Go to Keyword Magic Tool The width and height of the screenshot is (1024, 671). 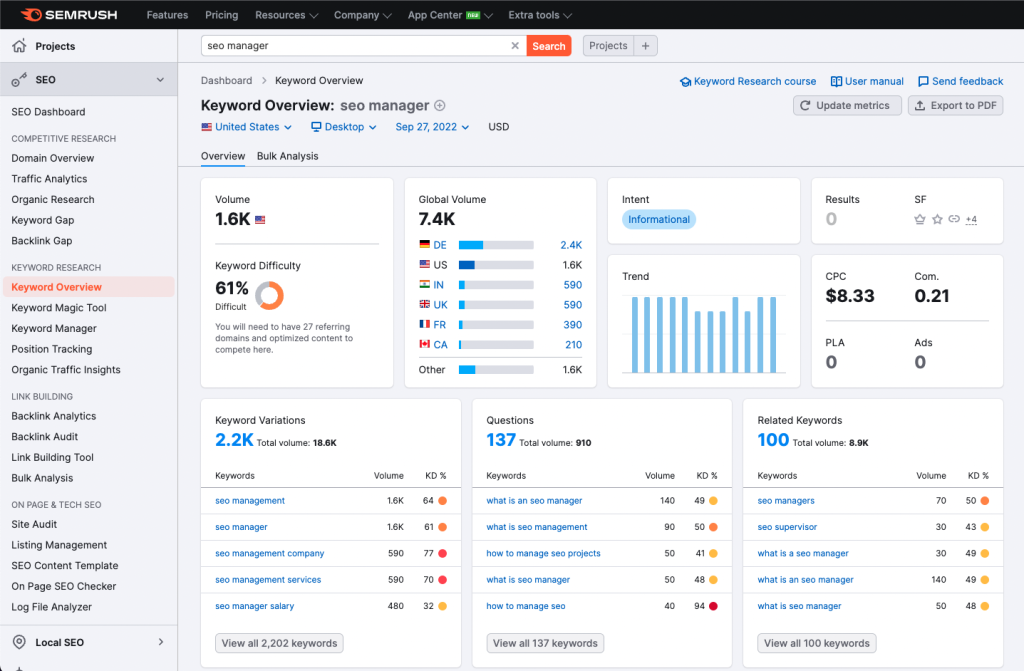[x=59, y=308]
